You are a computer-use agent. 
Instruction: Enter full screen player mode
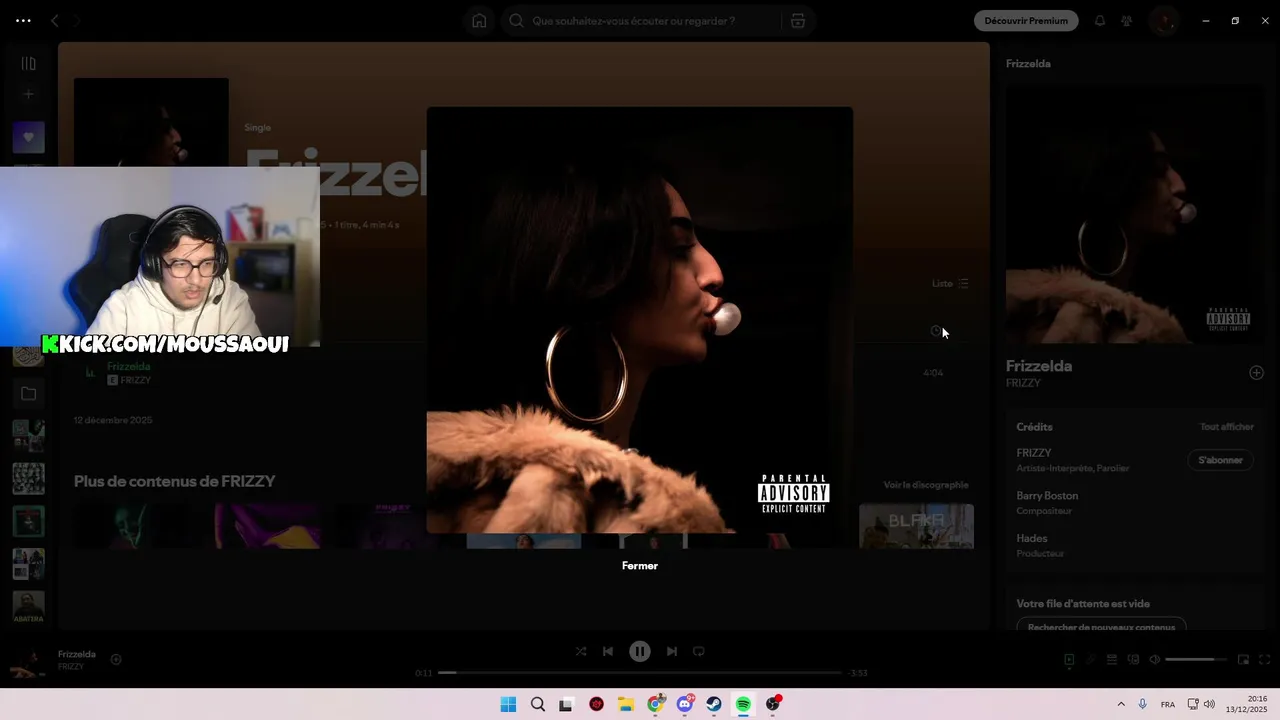point(1265,660)
